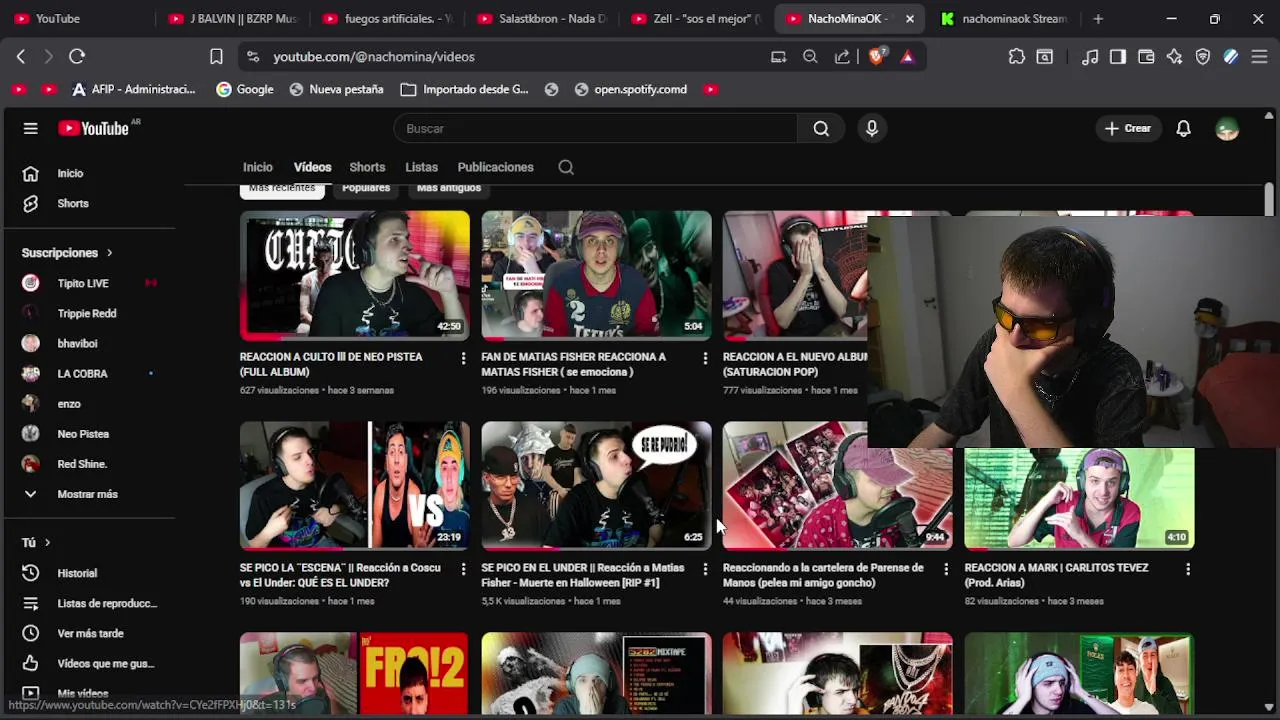
Task: Select the Más antiguos filter chip
Action: (x=449, y=189)
